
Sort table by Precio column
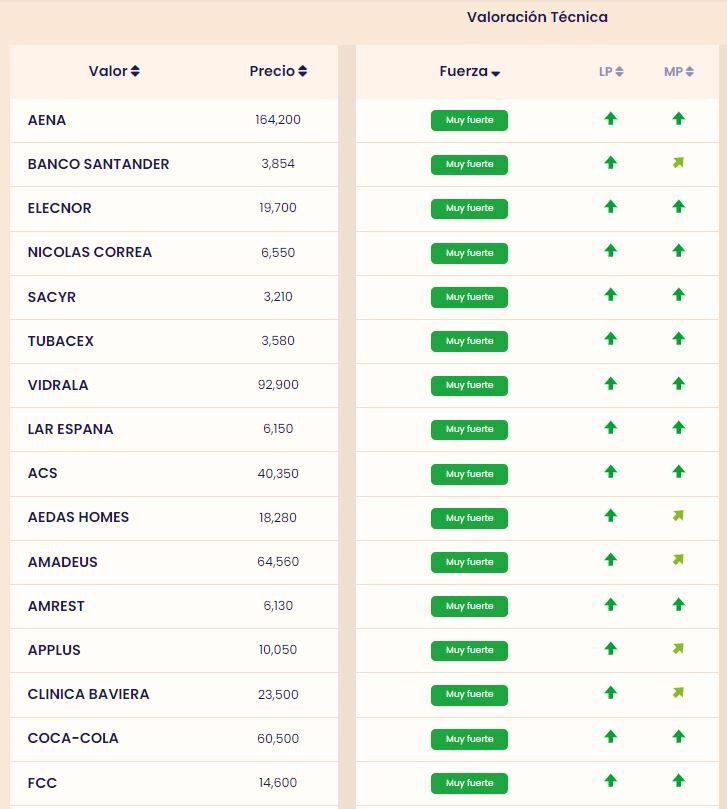click(278, 71)
